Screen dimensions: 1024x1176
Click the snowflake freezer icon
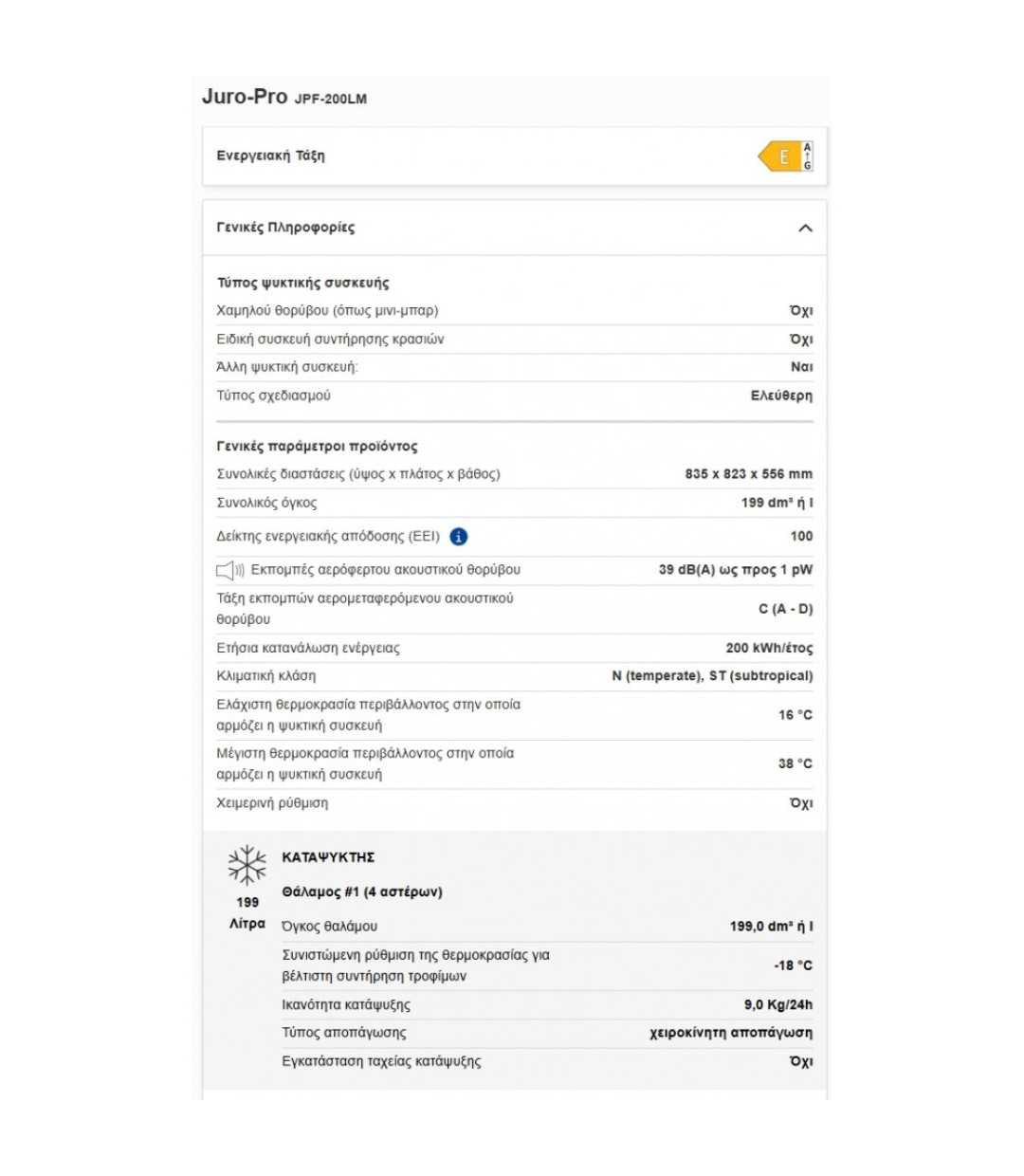[247, 865]
